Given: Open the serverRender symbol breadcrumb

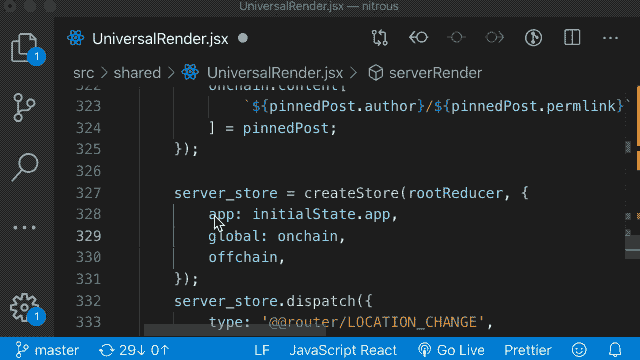Looking at the screenshot, I should (x=435, y=73).
